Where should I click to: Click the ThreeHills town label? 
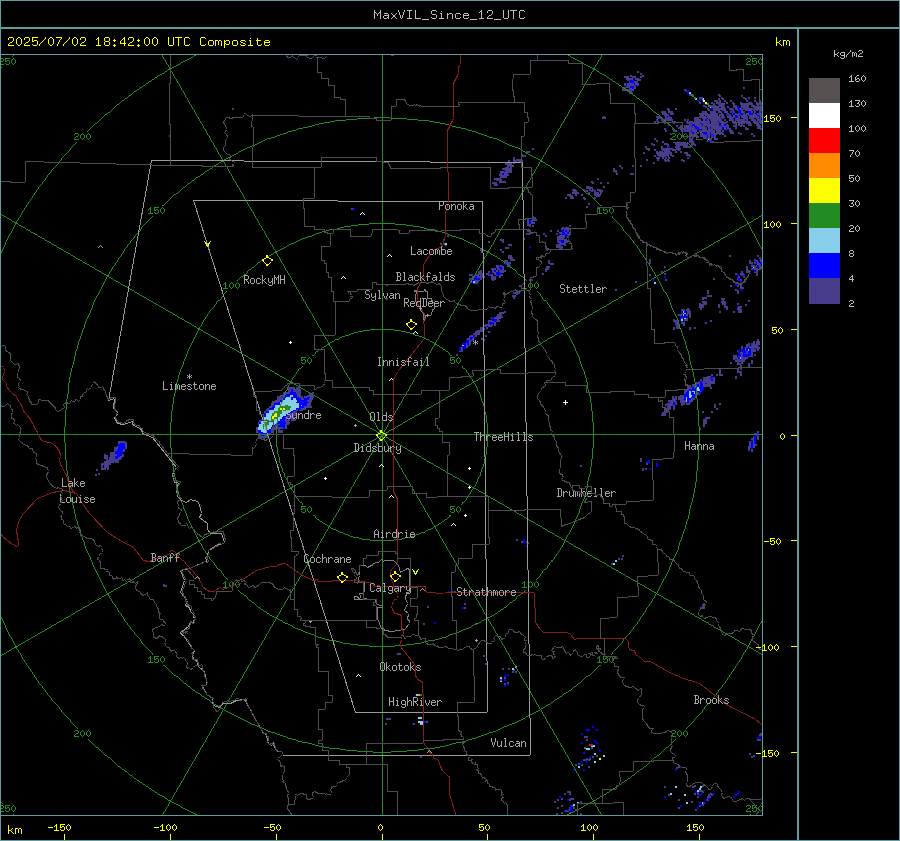click(x=503, y=437)
